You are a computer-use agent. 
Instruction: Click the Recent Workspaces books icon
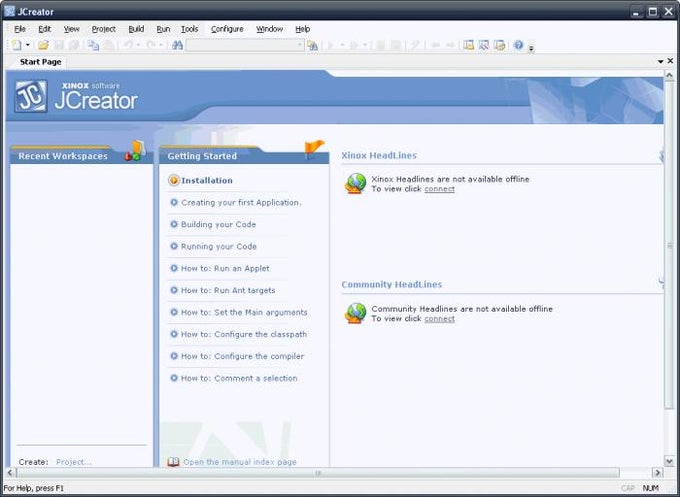tap(135, 150)
